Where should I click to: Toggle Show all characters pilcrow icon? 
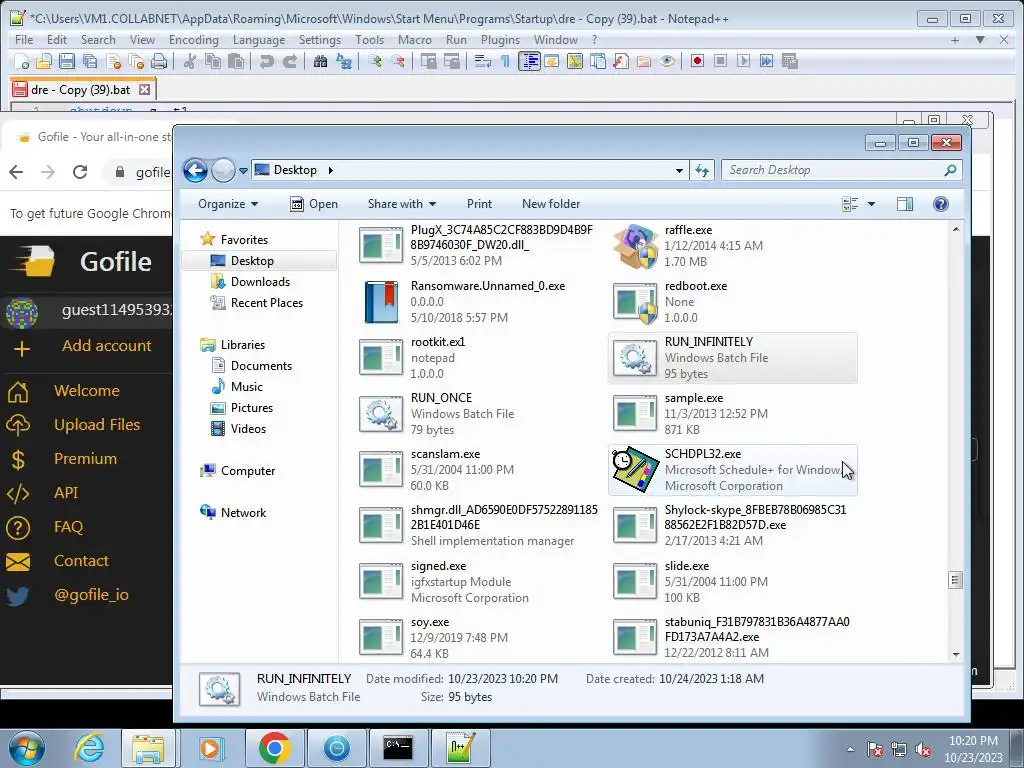pyautogui.click(x=505, y=61)
